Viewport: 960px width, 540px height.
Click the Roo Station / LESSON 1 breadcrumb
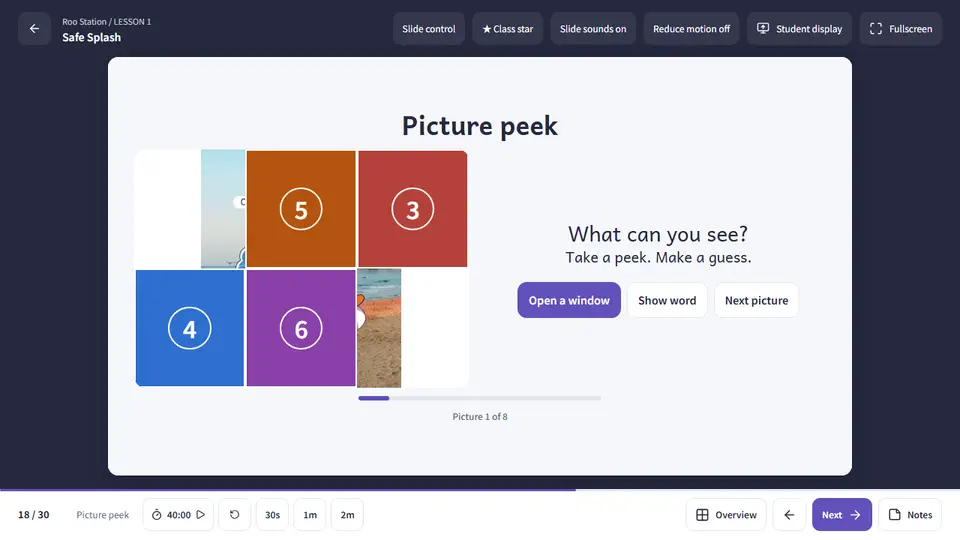click(x=107, y=21)
